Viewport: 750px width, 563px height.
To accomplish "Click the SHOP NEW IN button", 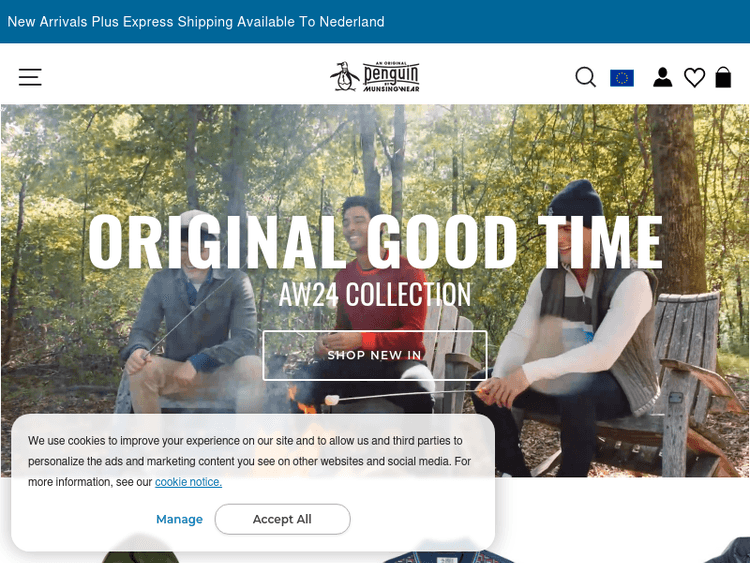I will point(375,355).
